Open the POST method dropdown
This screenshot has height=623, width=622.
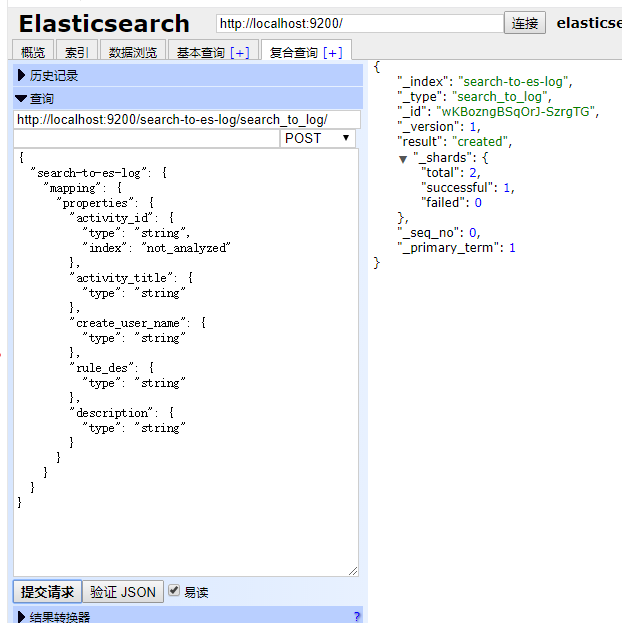tap(318, 138)
